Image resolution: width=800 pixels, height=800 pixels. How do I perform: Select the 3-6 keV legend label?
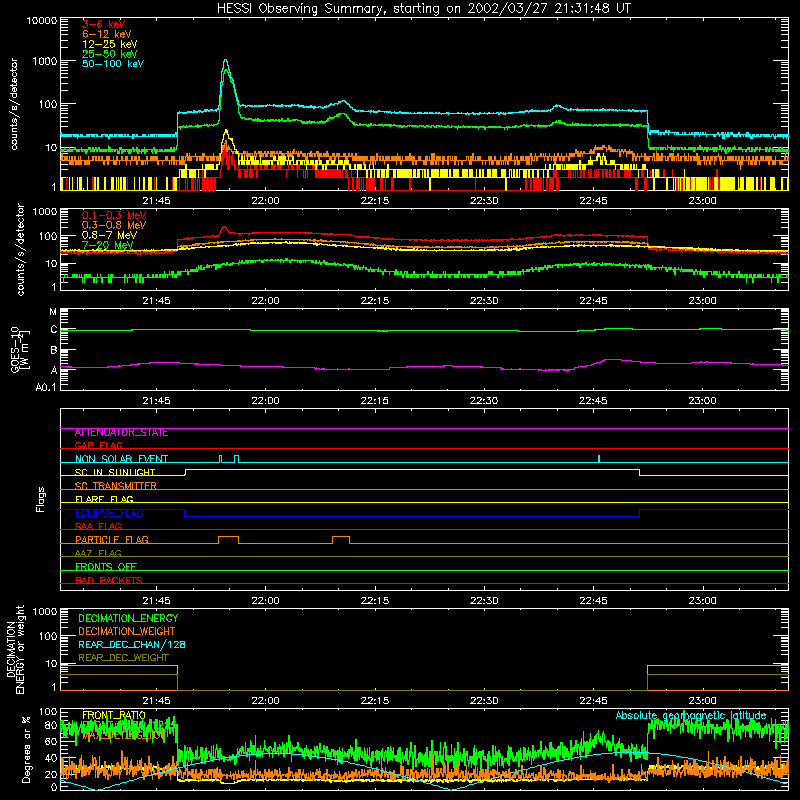(x=104, y=24)
